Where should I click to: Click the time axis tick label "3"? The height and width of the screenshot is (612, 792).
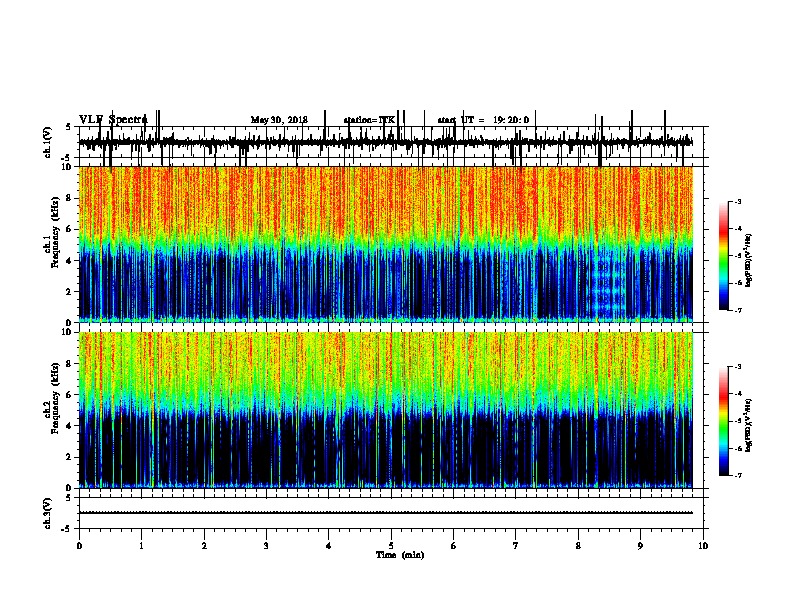tap(266, 546)
